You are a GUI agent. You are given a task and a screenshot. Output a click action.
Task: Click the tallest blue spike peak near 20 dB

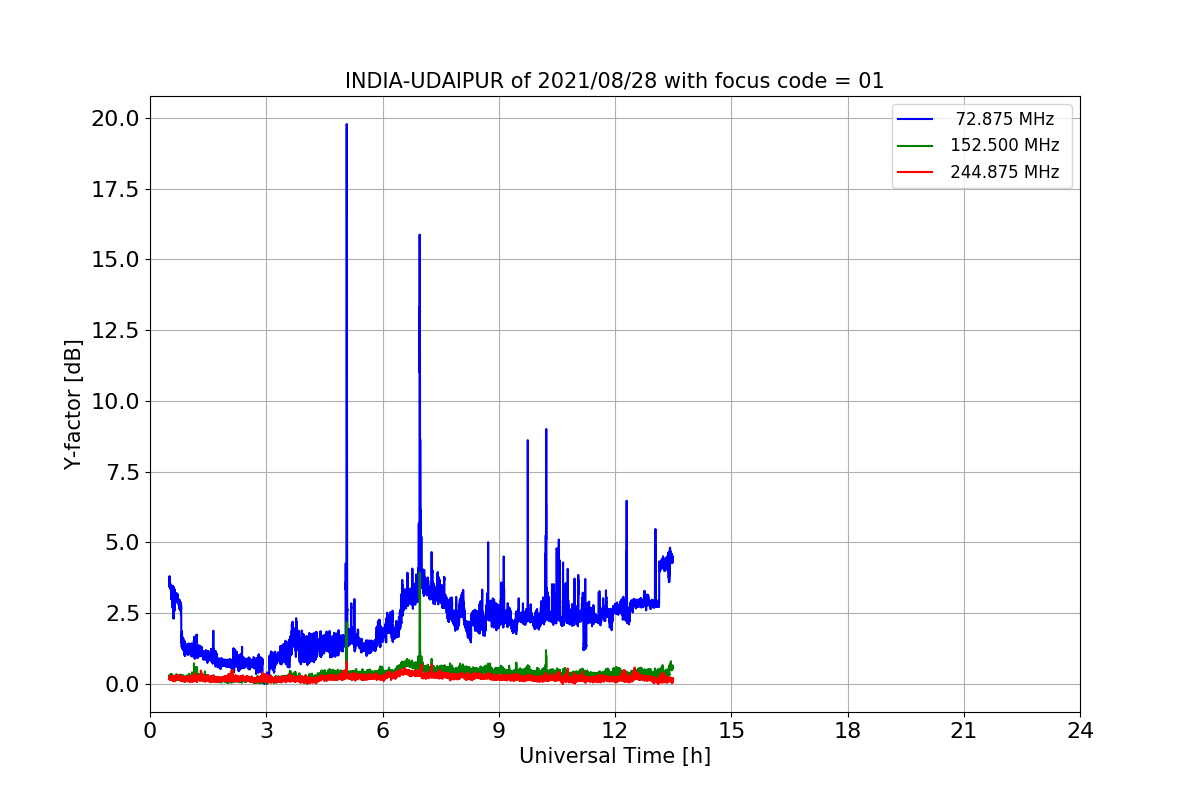click(x=346, y=125)
